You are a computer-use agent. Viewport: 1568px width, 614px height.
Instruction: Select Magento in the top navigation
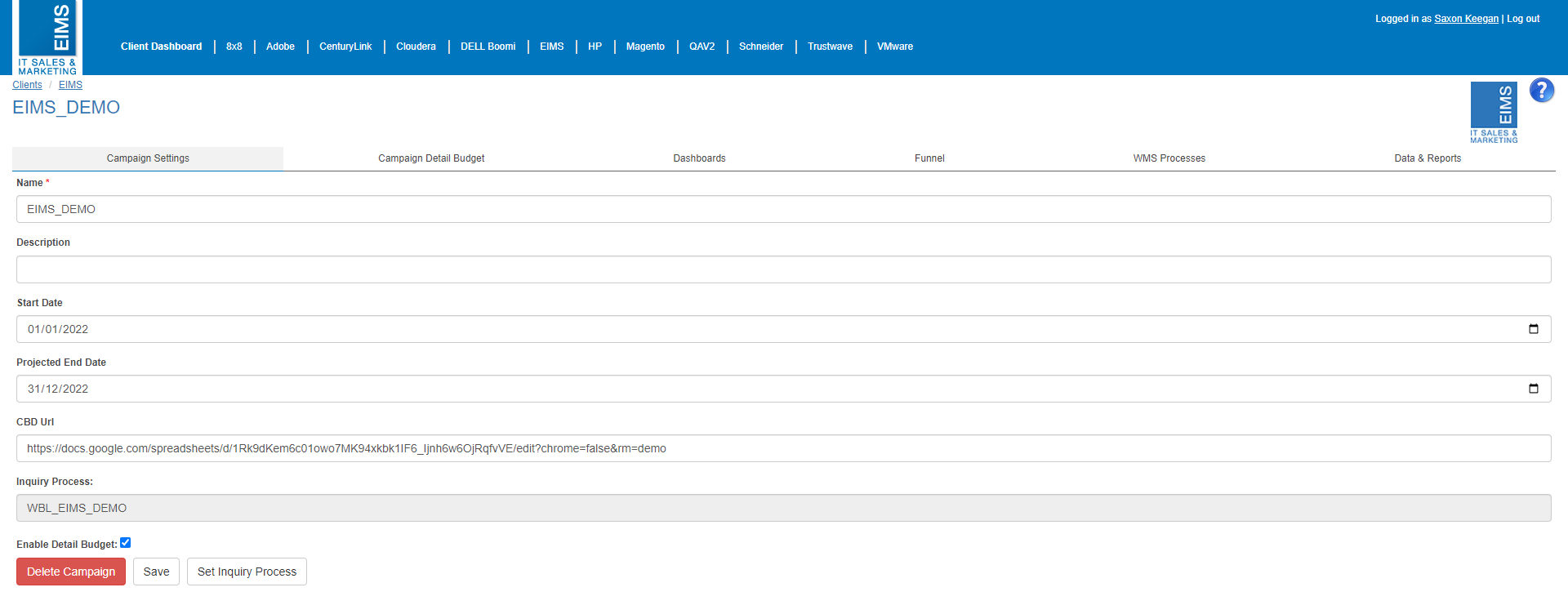coord(645,47)
